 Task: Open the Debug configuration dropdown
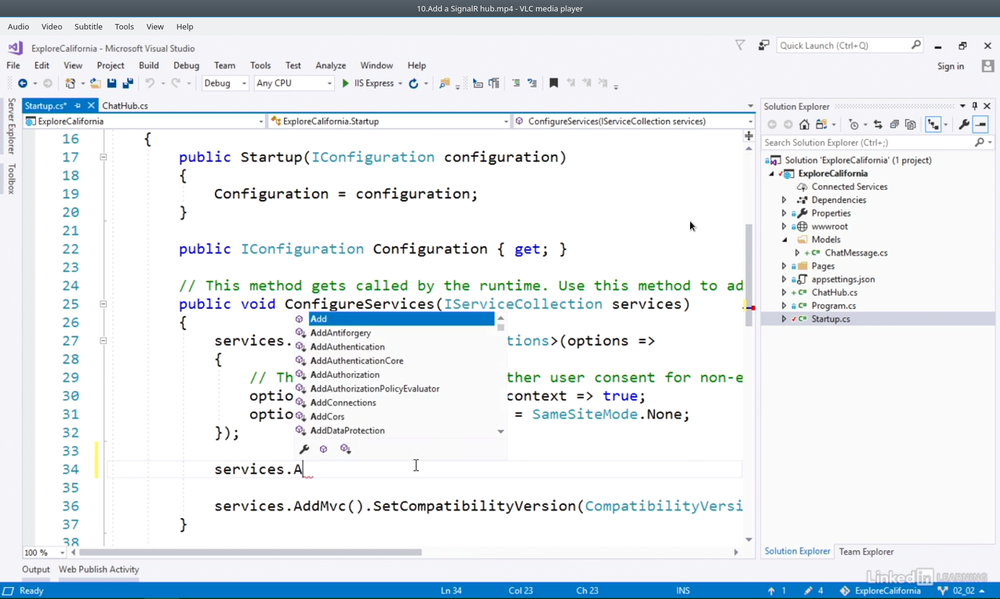point(224,84)
